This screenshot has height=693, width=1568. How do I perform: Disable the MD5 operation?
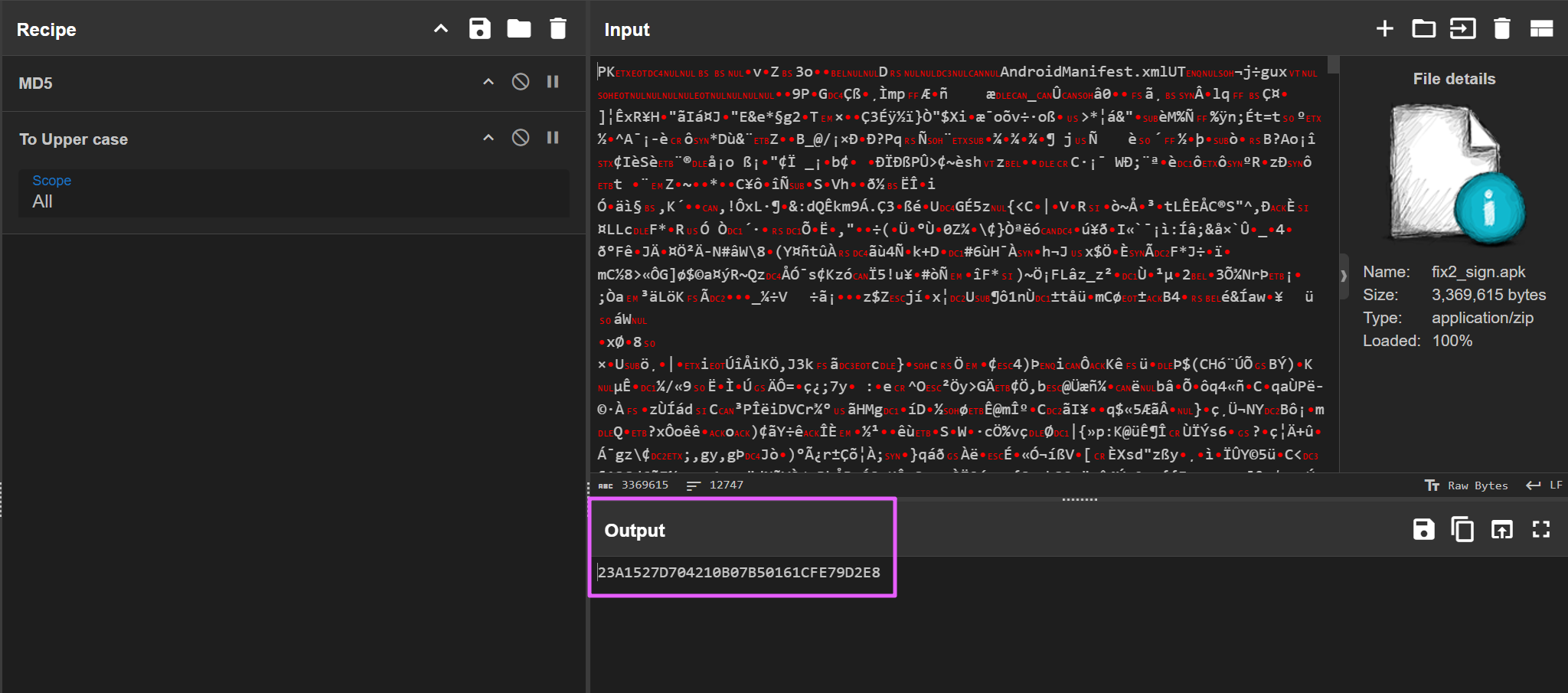coord(521,82)
